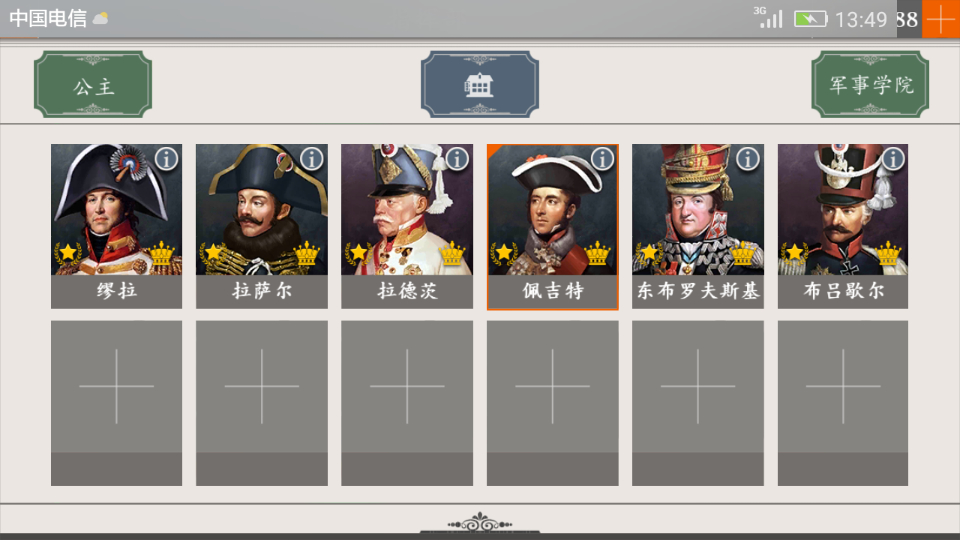Add general in empty slot below 布吕歇尔

click(x=843, y=403)
